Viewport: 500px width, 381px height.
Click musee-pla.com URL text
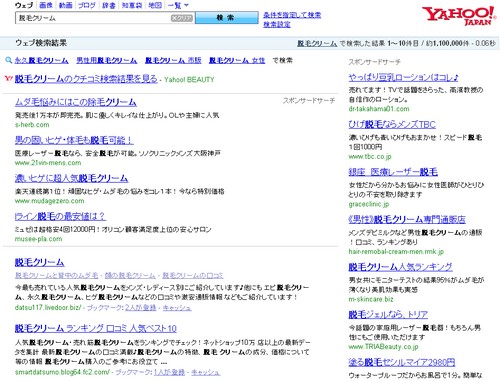[38, 239]
